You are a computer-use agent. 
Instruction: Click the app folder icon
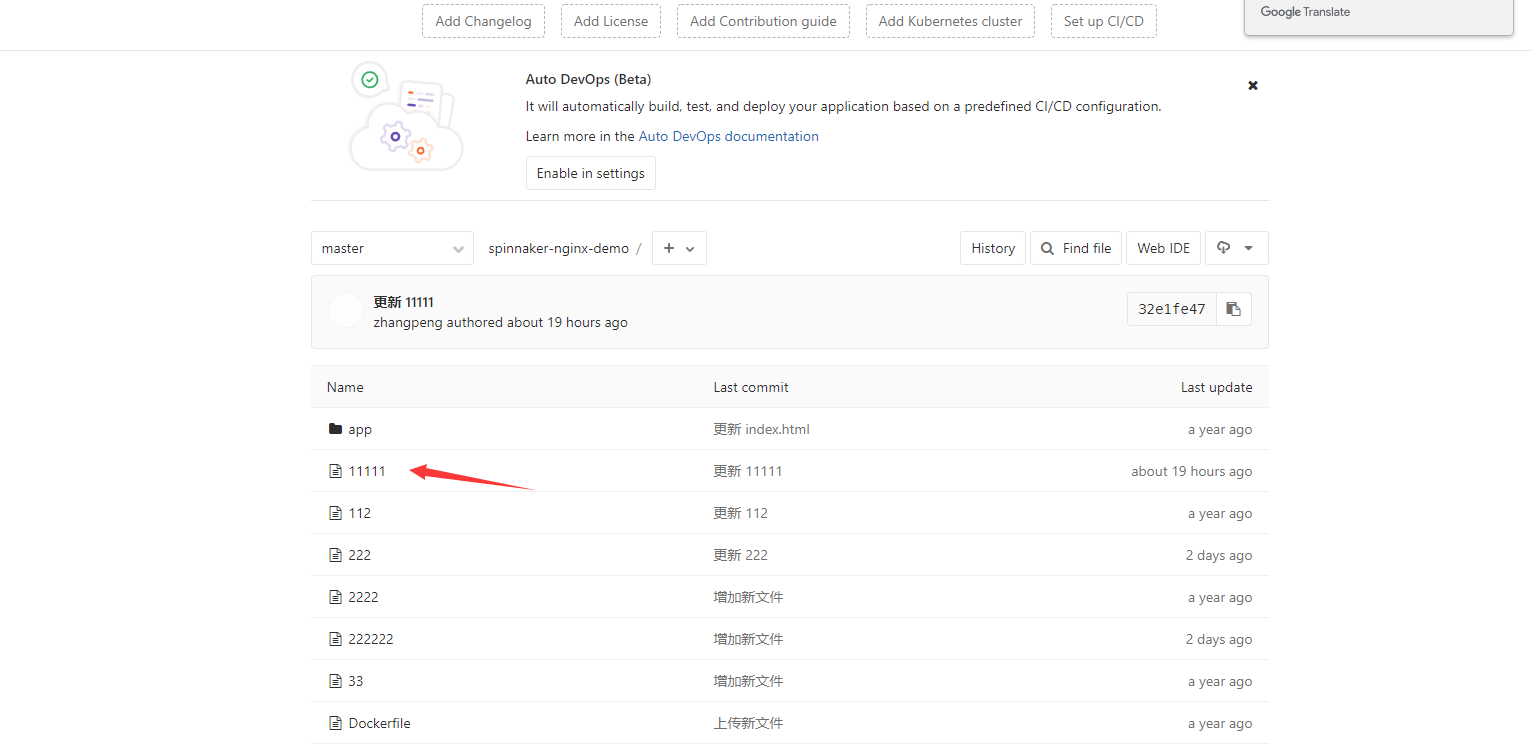(x=335, y=429)
